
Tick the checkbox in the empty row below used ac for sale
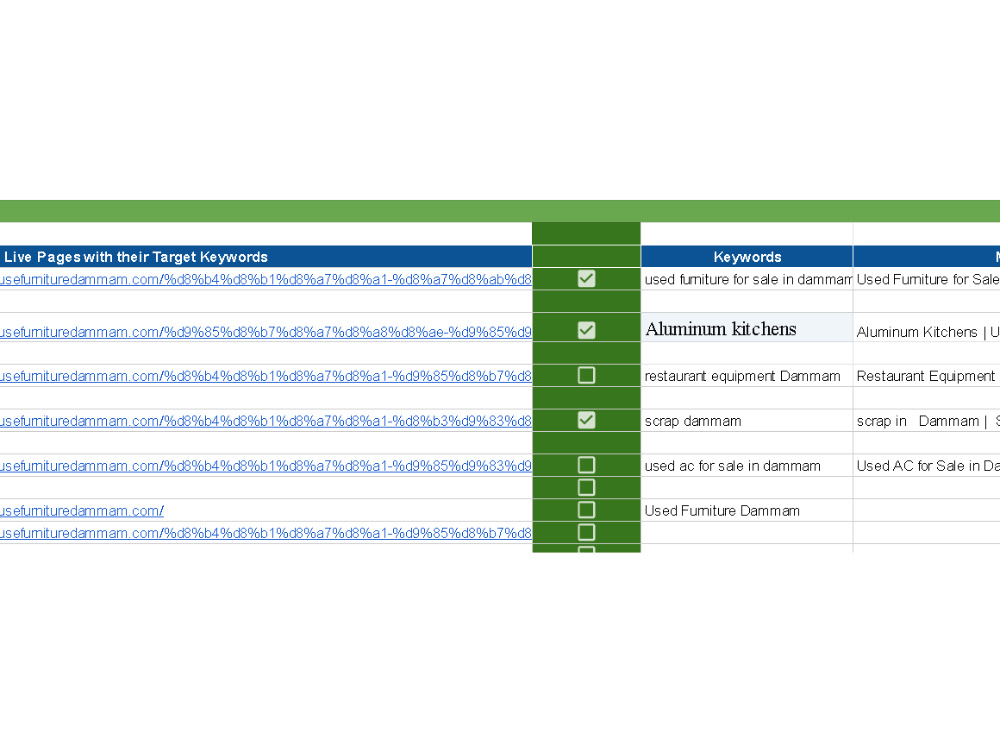(x=586, y=487)
